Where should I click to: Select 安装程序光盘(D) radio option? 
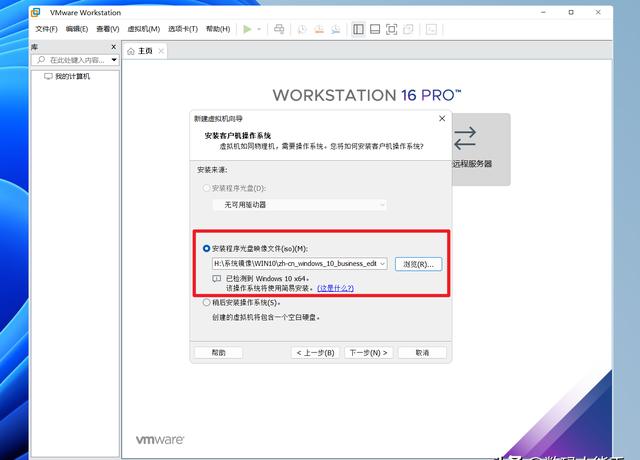pyautogui.click(x=207, y=188)
